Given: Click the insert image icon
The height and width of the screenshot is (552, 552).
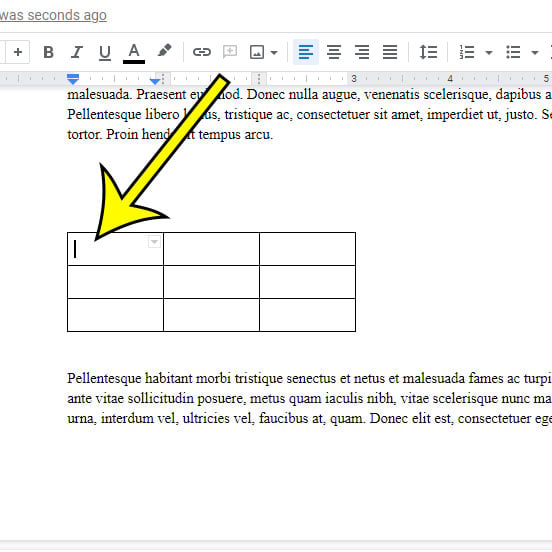Looking at the screenshot, I should point(257,52).
